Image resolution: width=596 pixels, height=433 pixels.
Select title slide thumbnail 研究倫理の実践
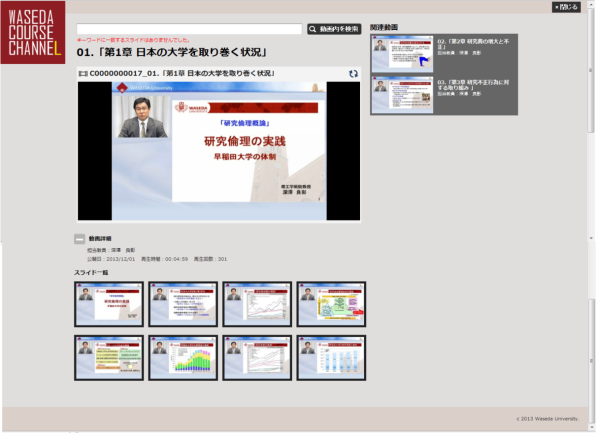109,304
